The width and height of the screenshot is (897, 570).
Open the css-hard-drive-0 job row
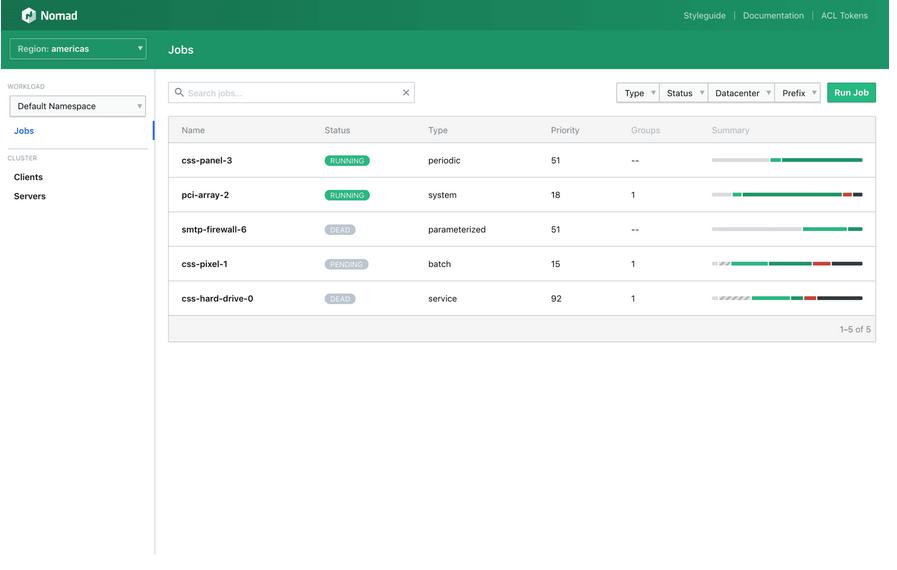pos(217,299)
